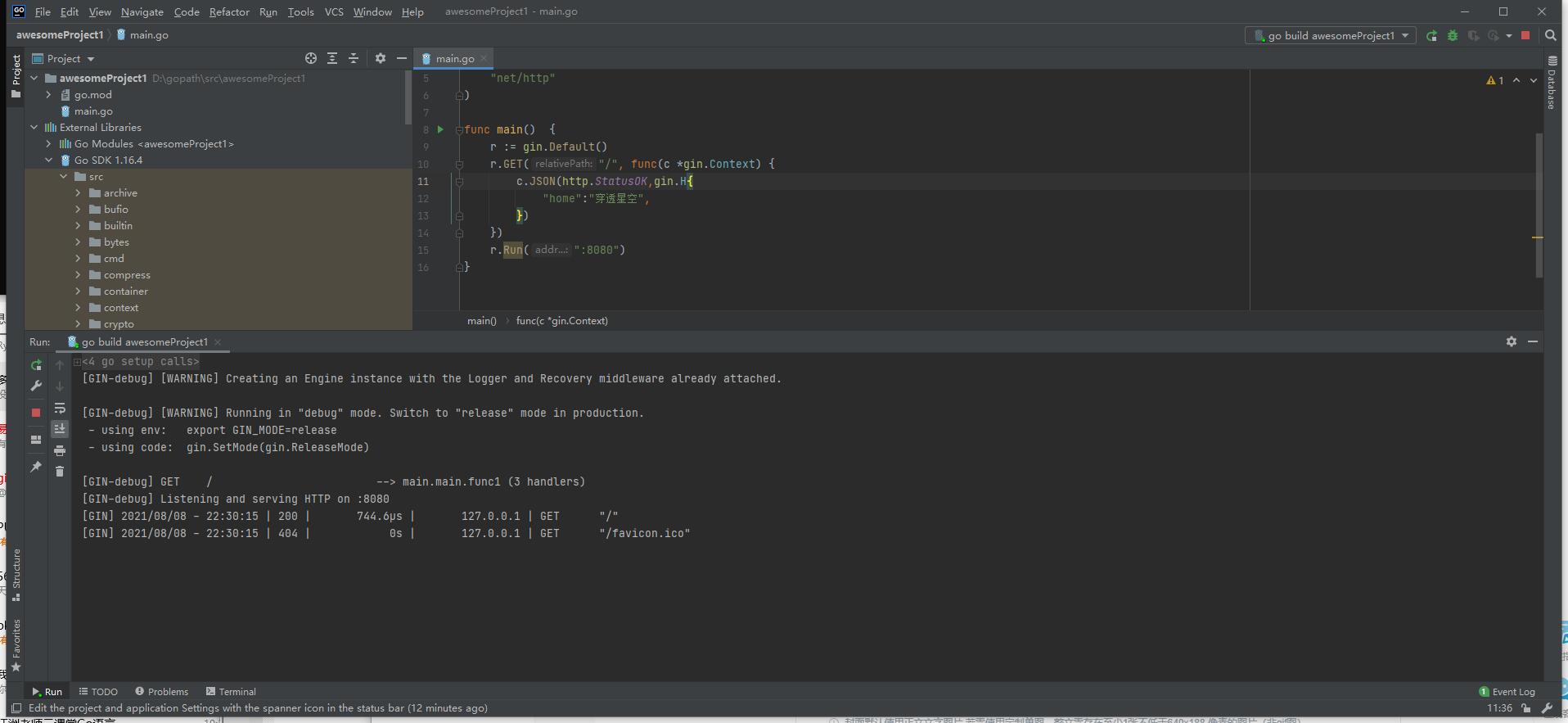Click main() in editor breadcrumbs
The image size is (1568, 723).
click(x=482, y=321)
